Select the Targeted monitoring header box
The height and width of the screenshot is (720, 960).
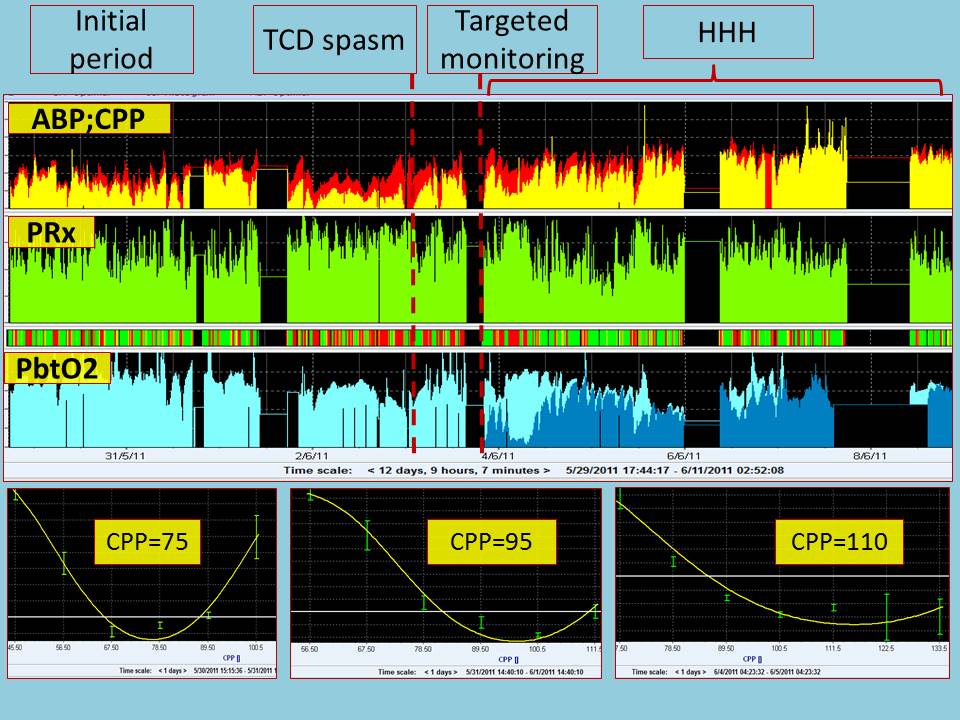coord(512,38)
